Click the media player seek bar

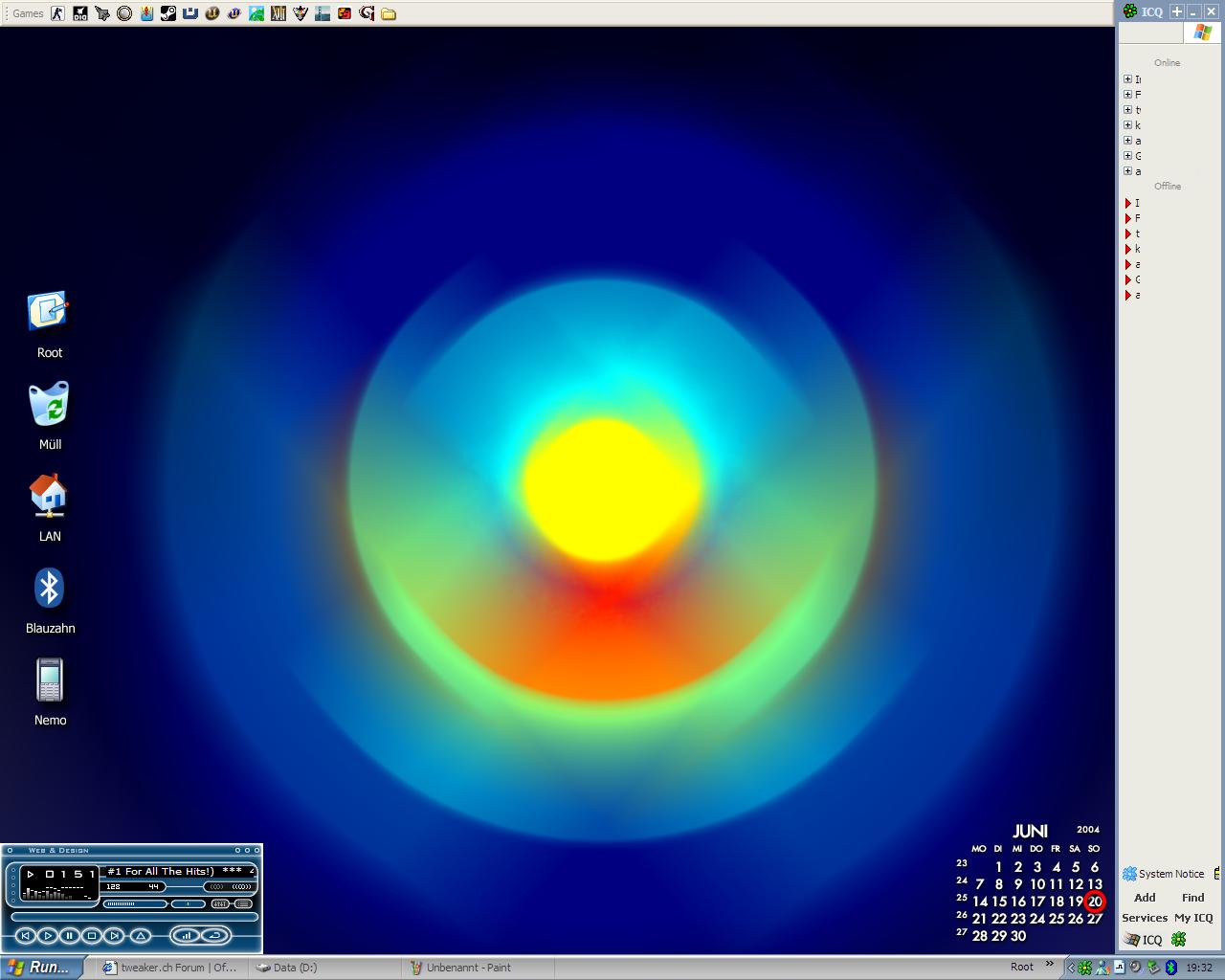(x=134, y=917)
